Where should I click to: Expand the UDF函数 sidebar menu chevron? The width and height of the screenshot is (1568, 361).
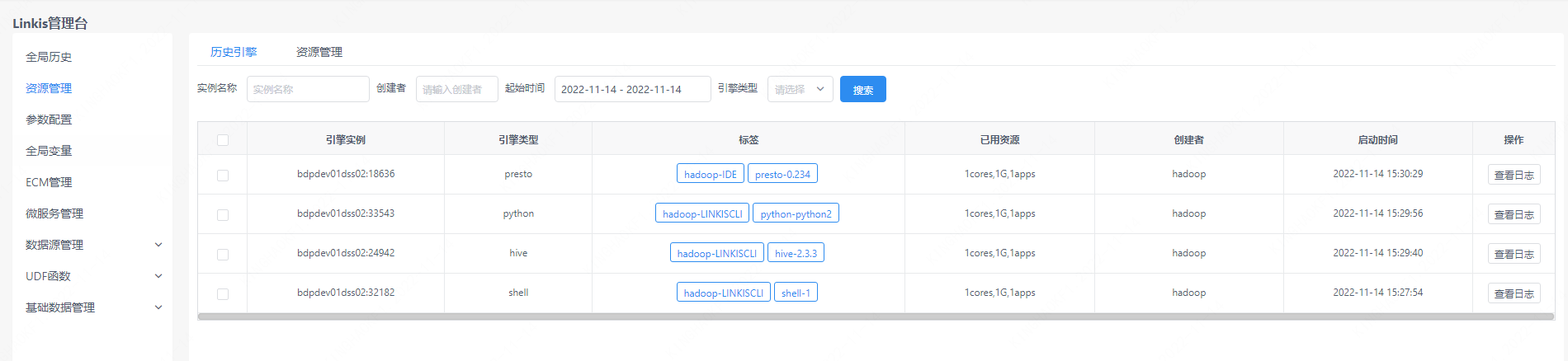point(158,276)
